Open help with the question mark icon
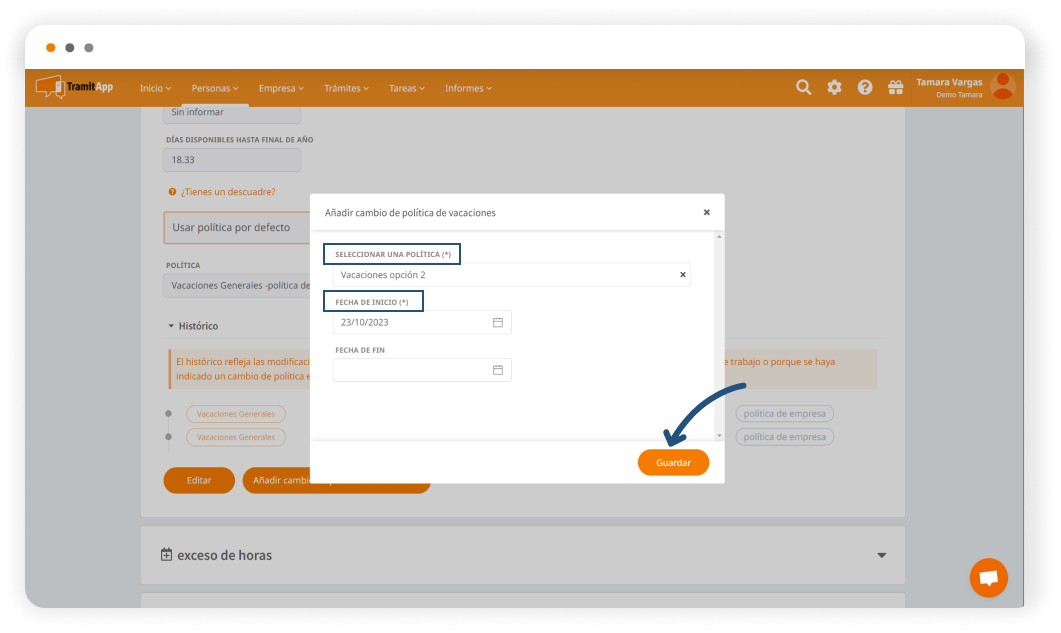 [x=865, y=88]
